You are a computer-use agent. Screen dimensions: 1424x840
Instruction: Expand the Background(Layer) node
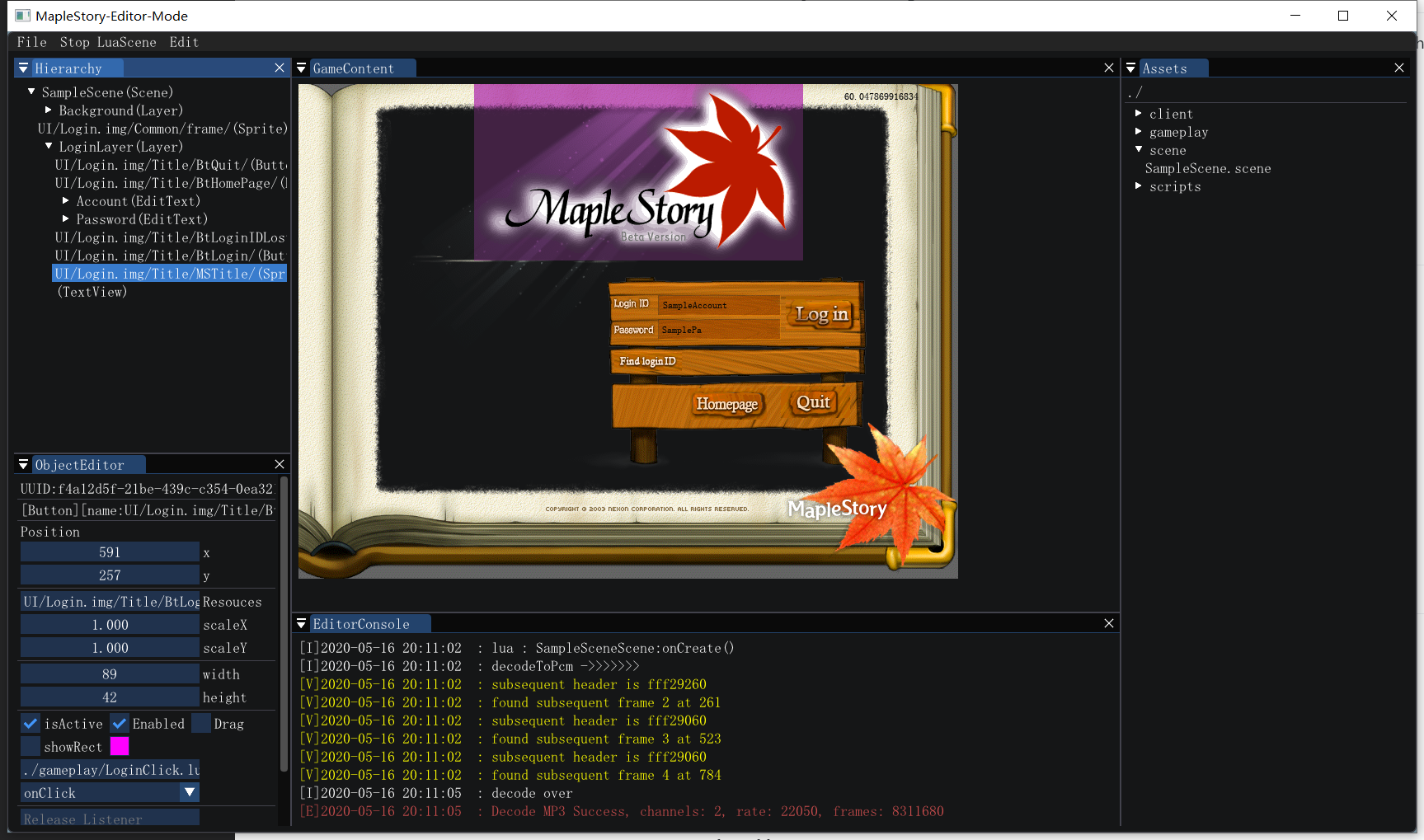[x=49, y=110]
